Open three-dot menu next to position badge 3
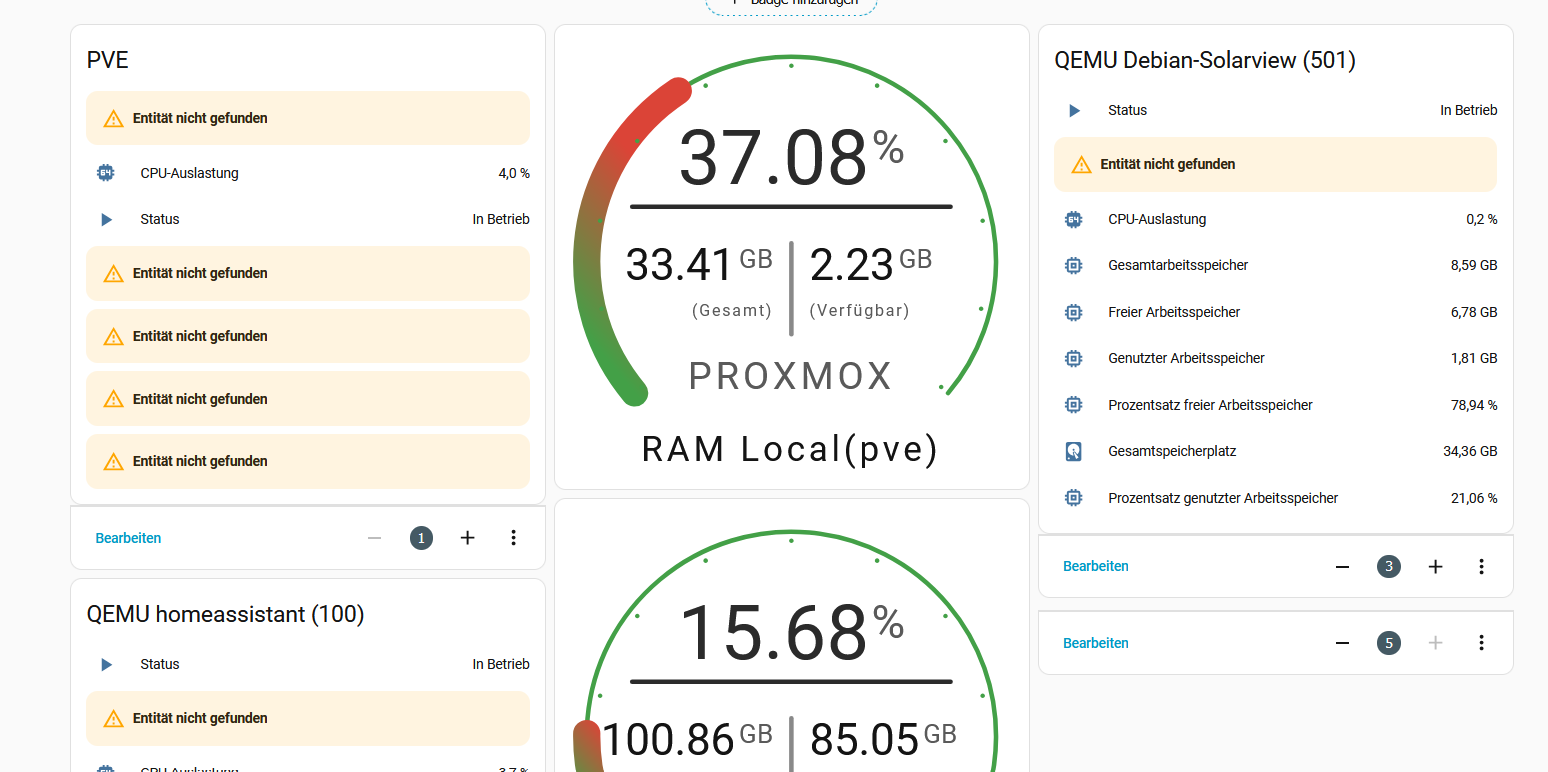This screenshot has width=1548, height=772. [x=1481, y=566]
